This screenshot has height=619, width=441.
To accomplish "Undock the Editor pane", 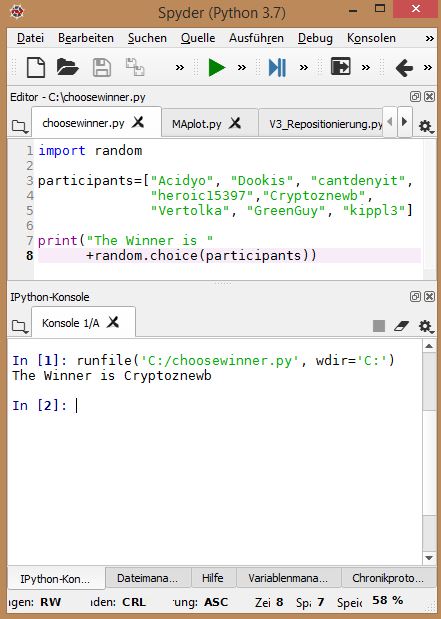I will [x=415, y=97].
